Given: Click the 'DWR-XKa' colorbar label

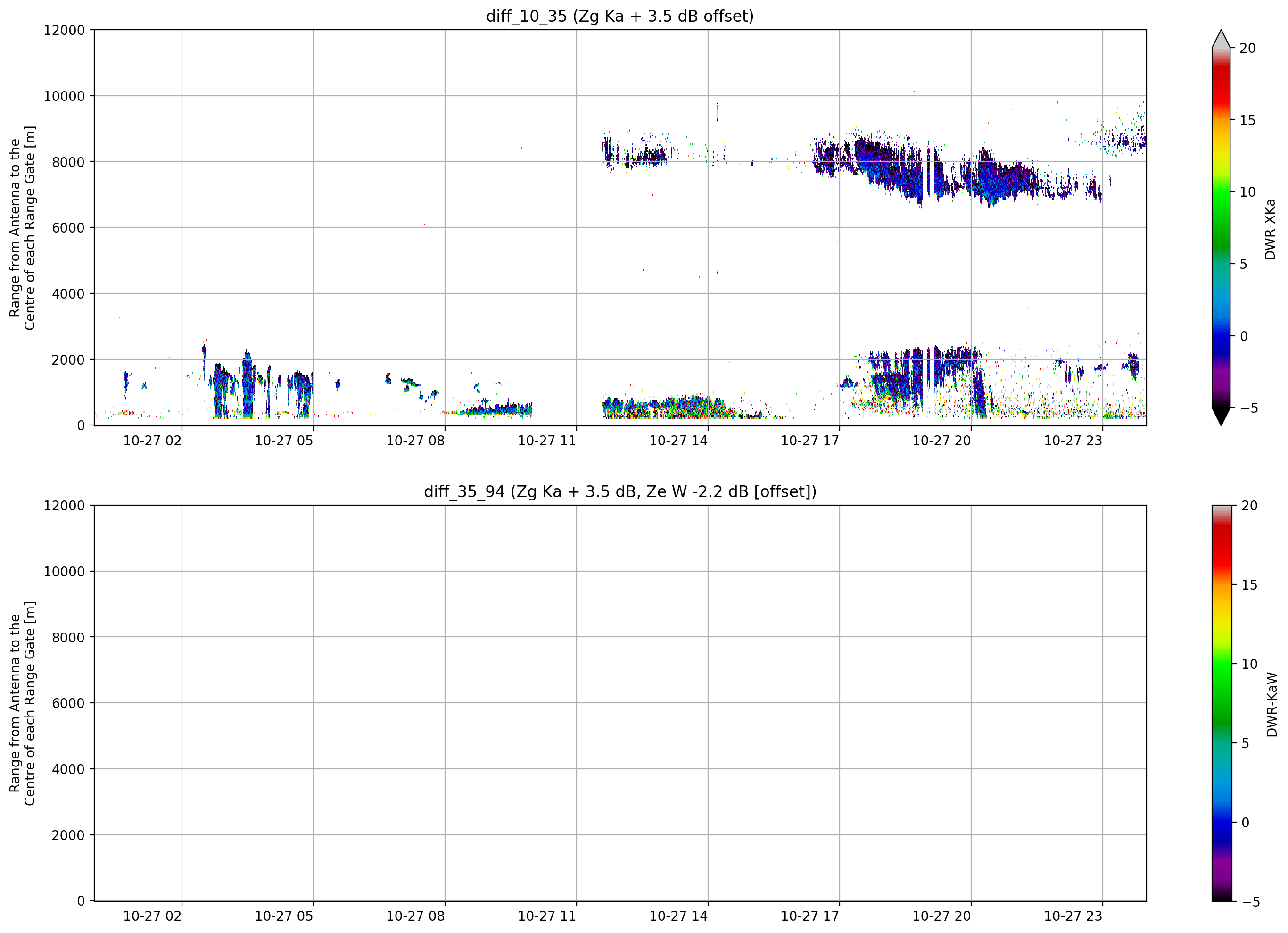Looking at the screenshot, I should 1271,229.
